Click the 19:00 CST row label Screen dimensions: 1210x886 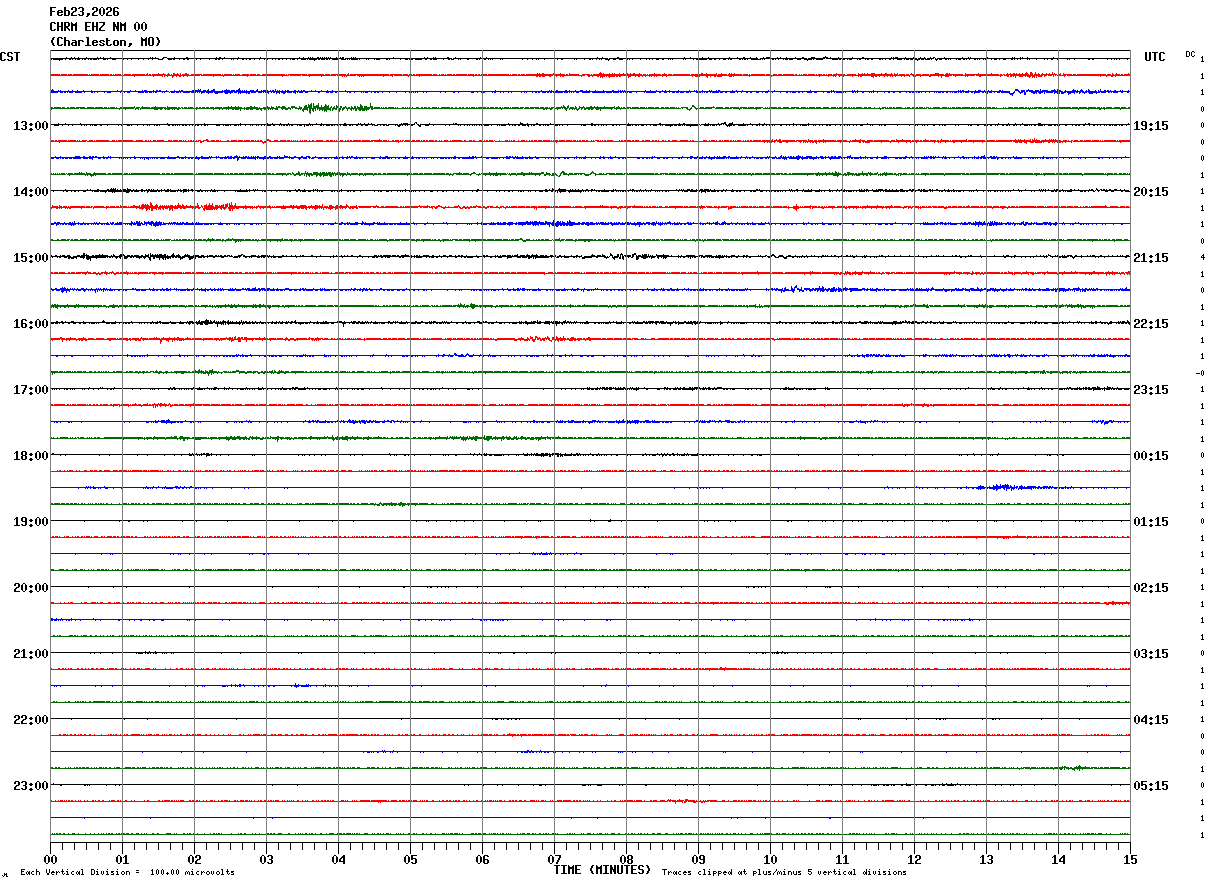(x=30, y=522)
